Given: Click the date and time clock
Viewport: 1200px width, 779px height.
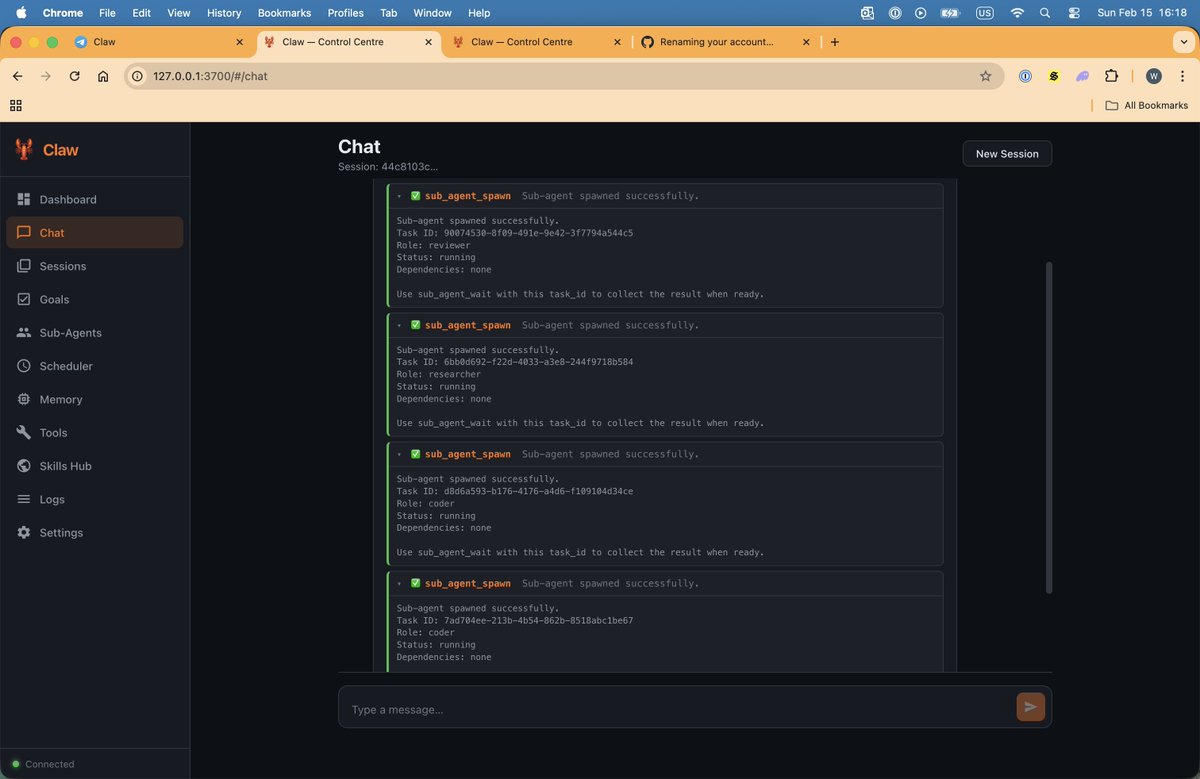Looking at the screenshot, I should coord(1141,13).
